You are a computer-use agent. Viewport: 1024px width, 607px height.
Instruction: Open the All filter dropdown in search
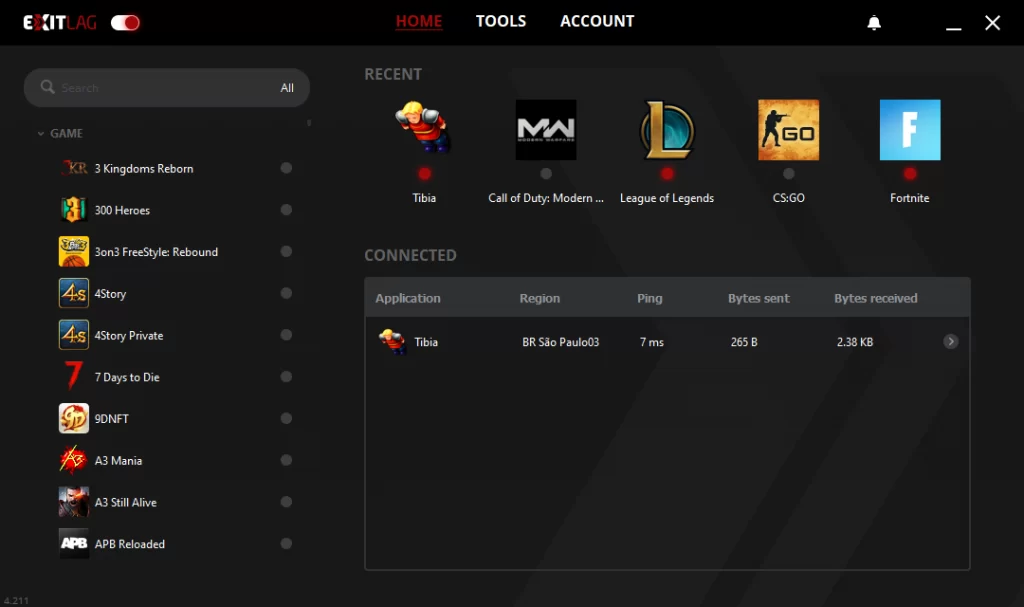click(287, 88)
